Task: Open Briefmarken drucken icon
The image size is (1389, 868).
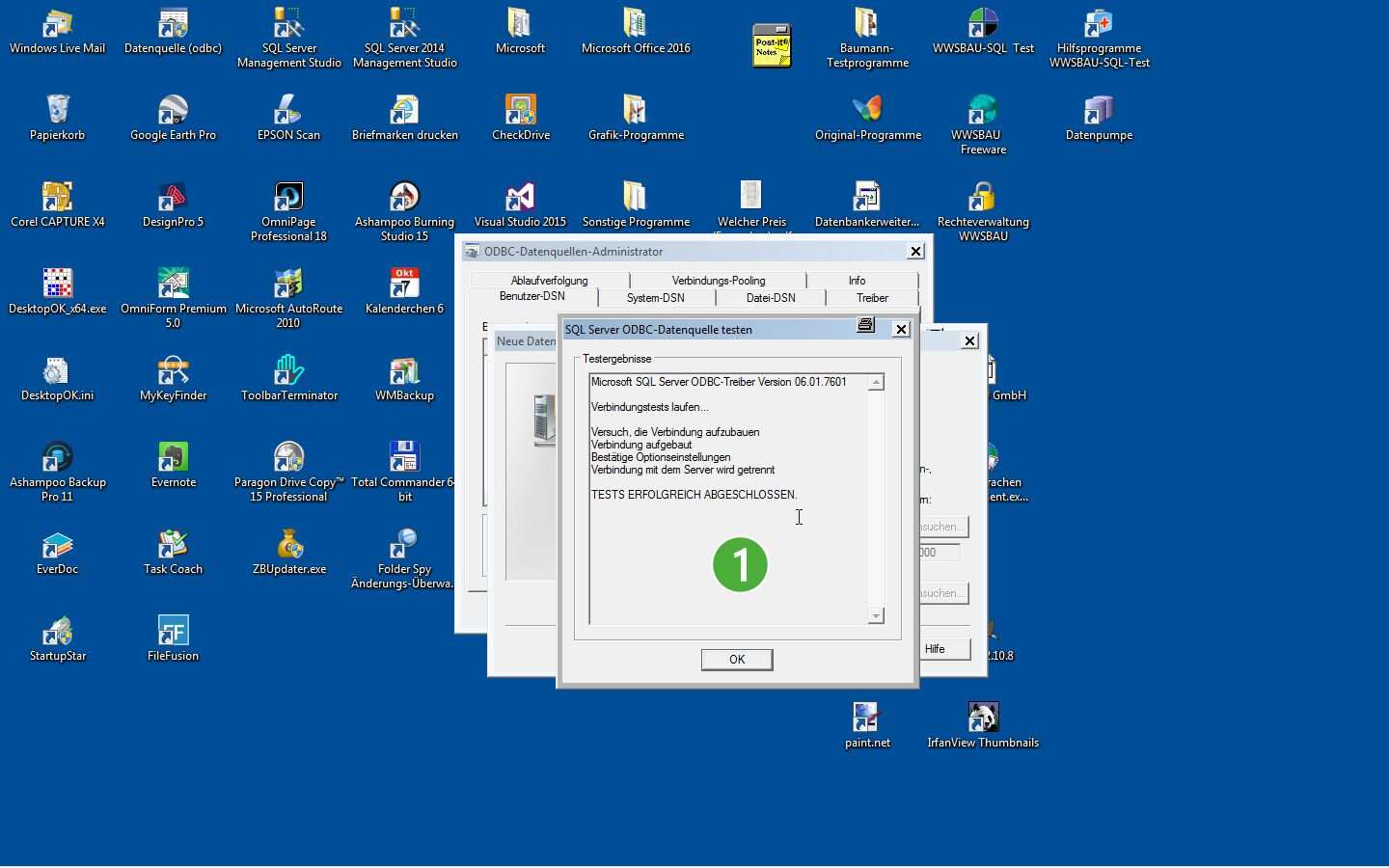Action: tap(405, 119)
